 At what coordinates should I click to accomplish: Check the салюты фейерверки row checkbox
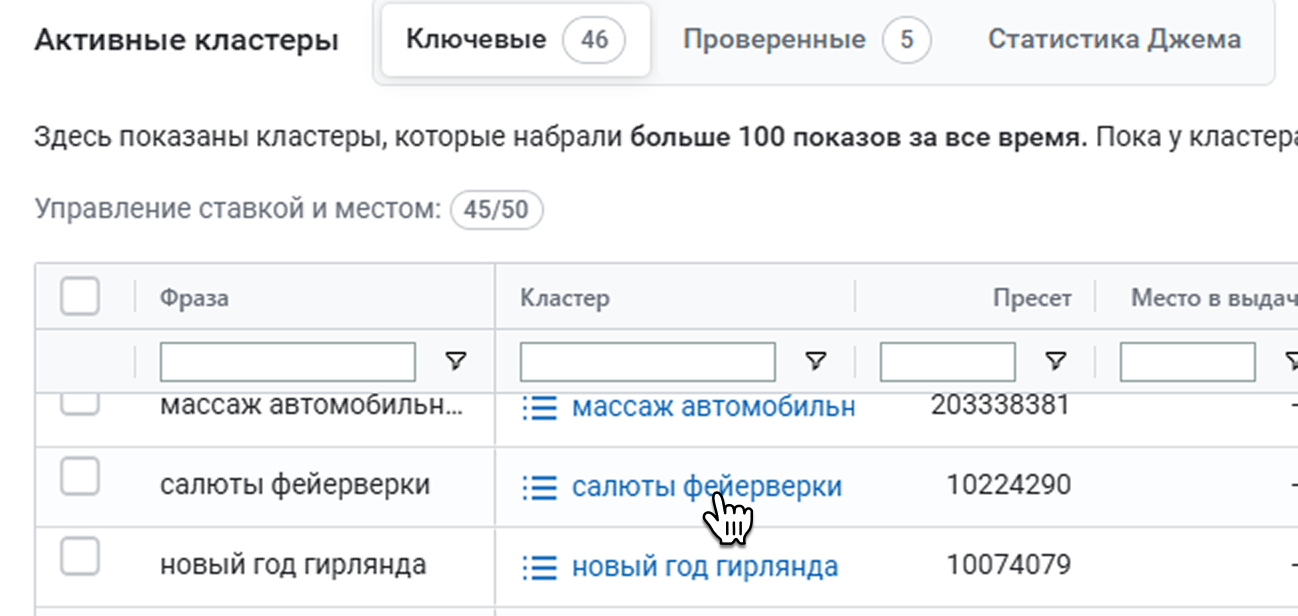pos(80,478)
